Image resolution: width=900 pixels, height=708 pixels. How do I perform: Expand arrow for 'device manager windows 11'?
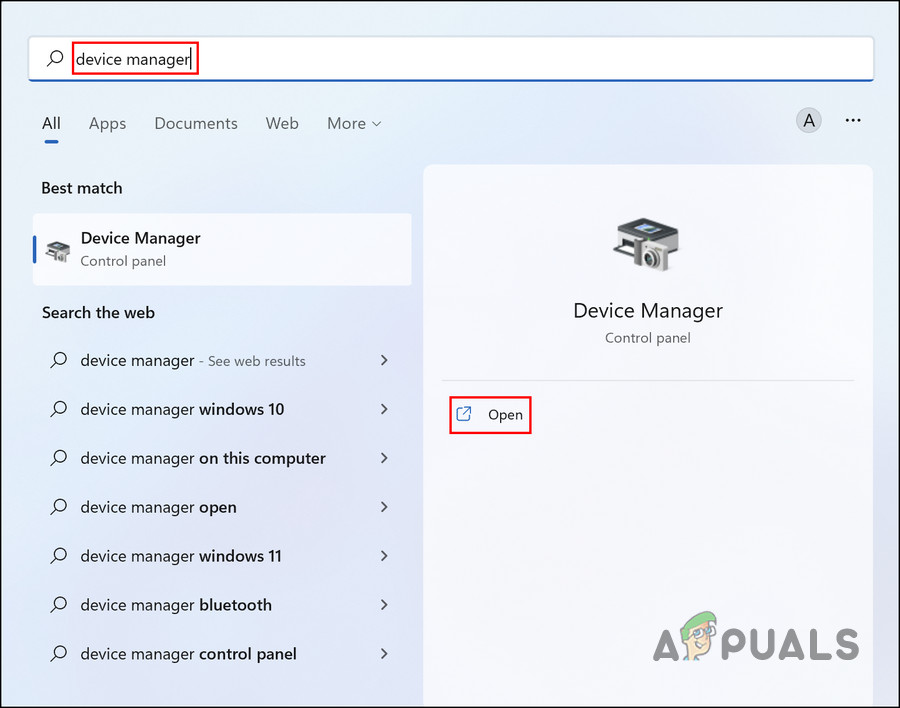click(384, 556)
